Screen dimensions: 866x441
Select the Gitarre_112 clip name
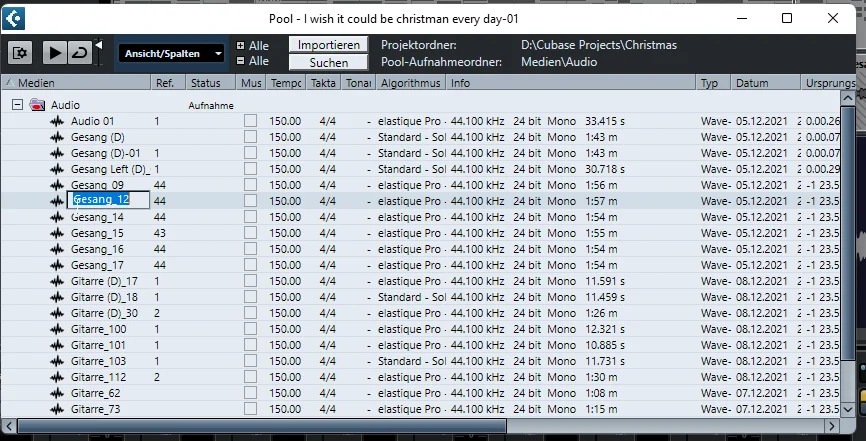click(x=99, y=377)
